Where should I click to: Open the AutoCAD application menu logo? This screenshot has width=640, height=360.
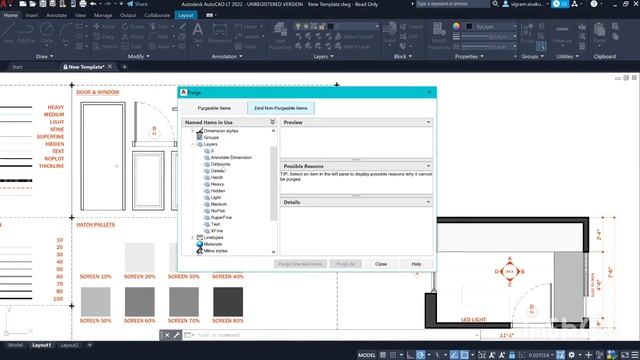coord(5,4)
